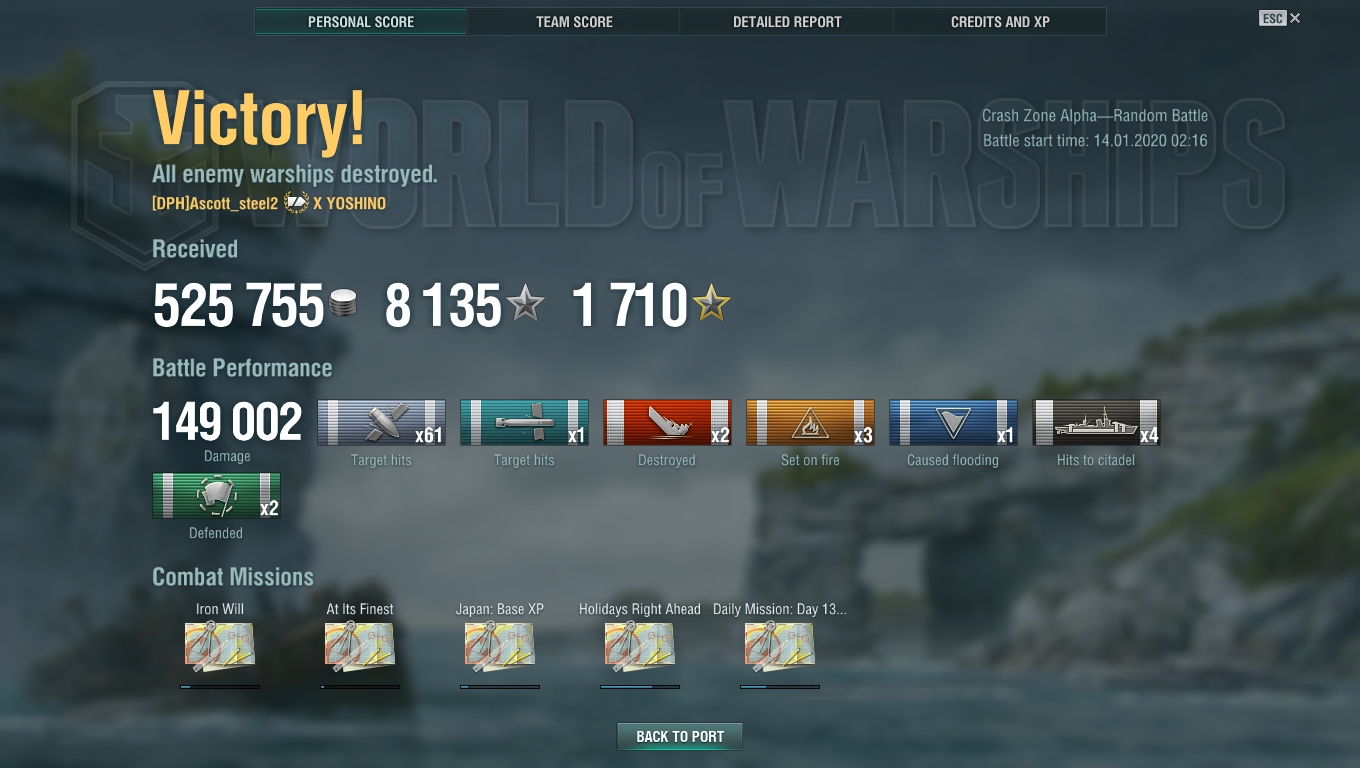Open the Holidays Right Ahead mission
1360x768 pixels.
[x=640, y=646]
